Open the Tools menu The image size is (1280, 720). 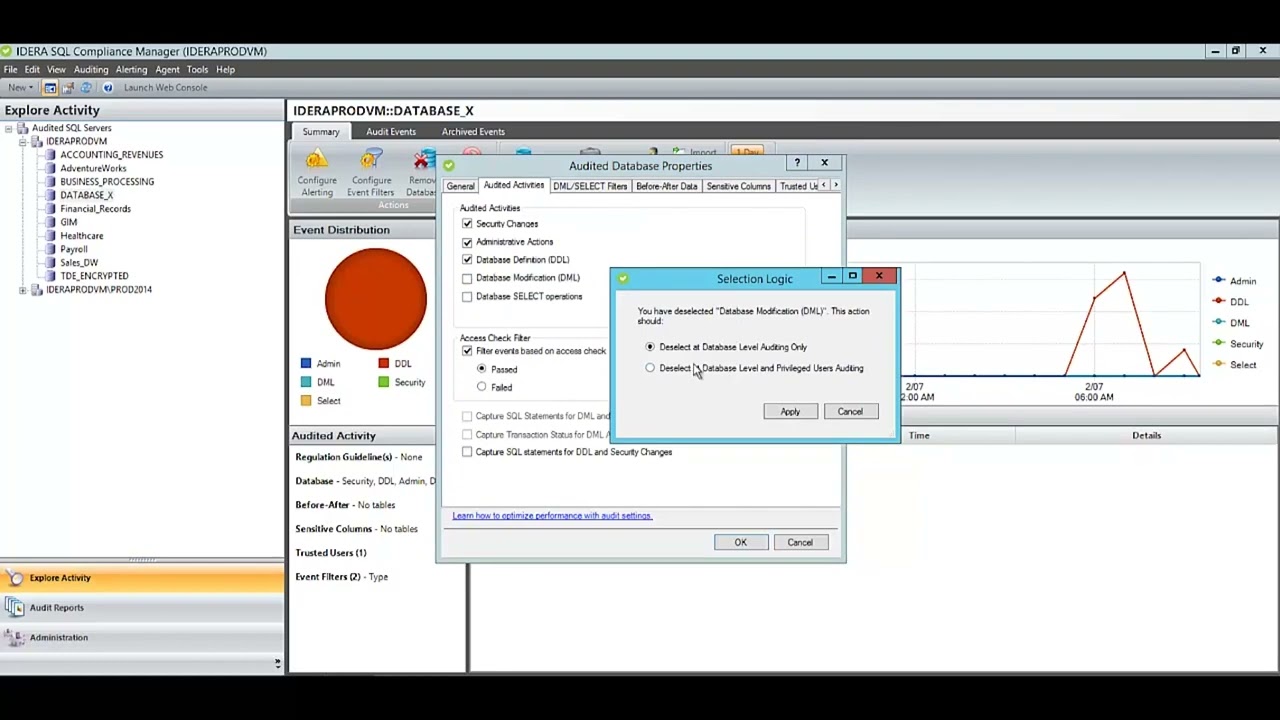point(197,70)
